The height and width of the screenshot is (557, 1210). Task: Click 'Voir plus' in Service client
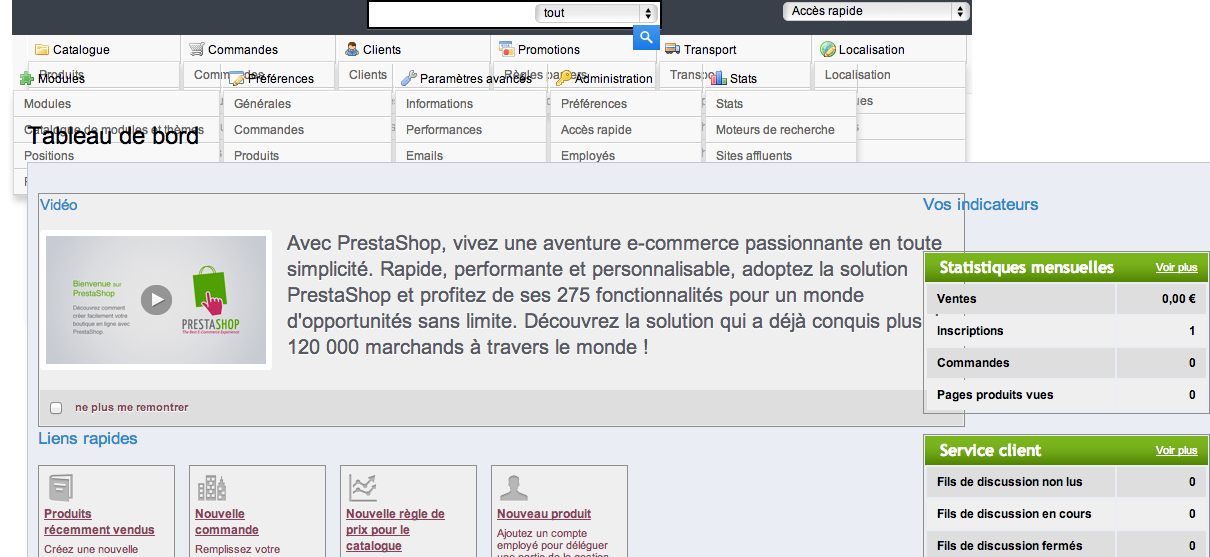point(1176,451)
